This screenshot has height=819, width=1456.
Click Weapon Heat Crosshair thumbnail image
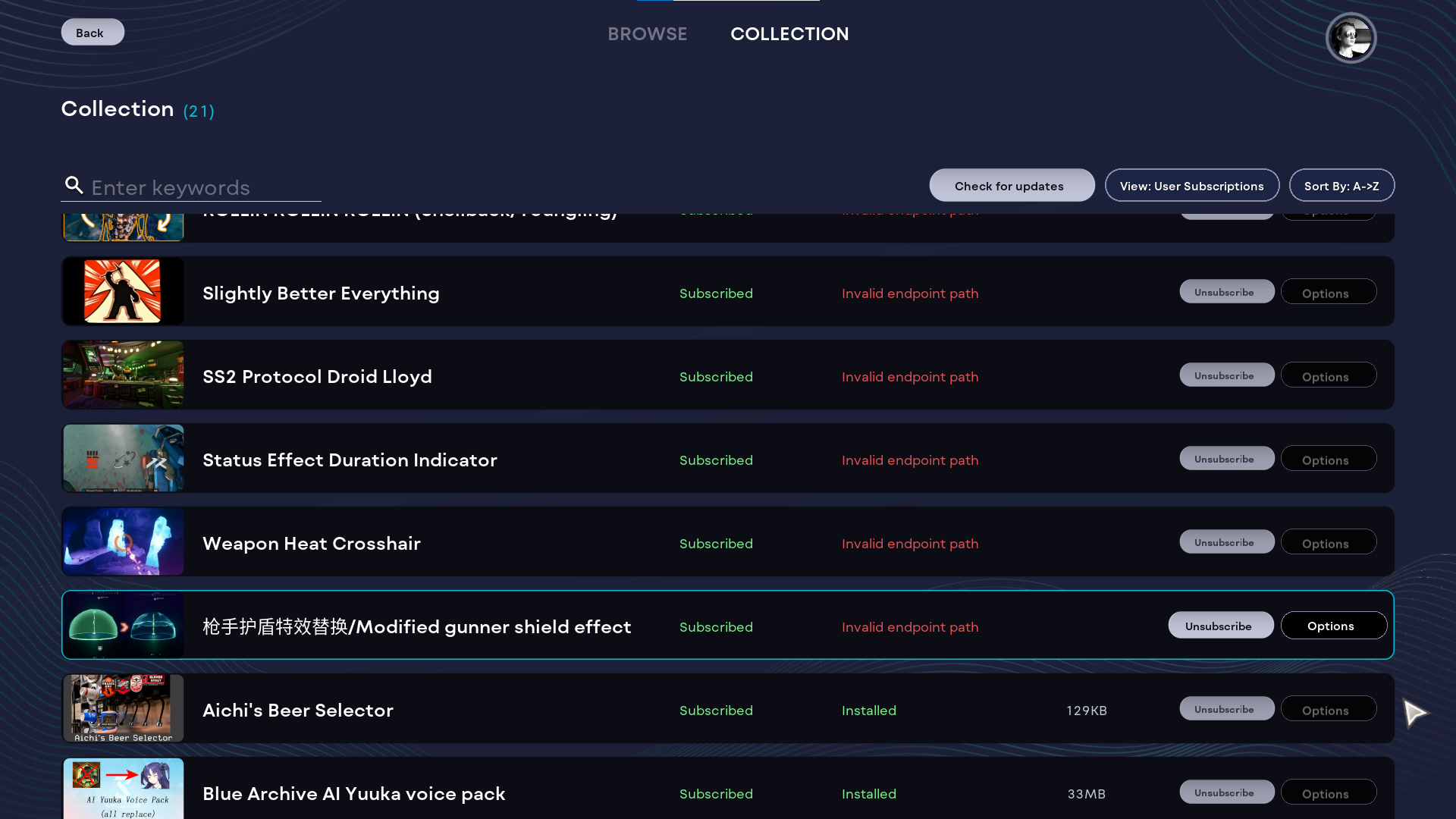point(123,542)
